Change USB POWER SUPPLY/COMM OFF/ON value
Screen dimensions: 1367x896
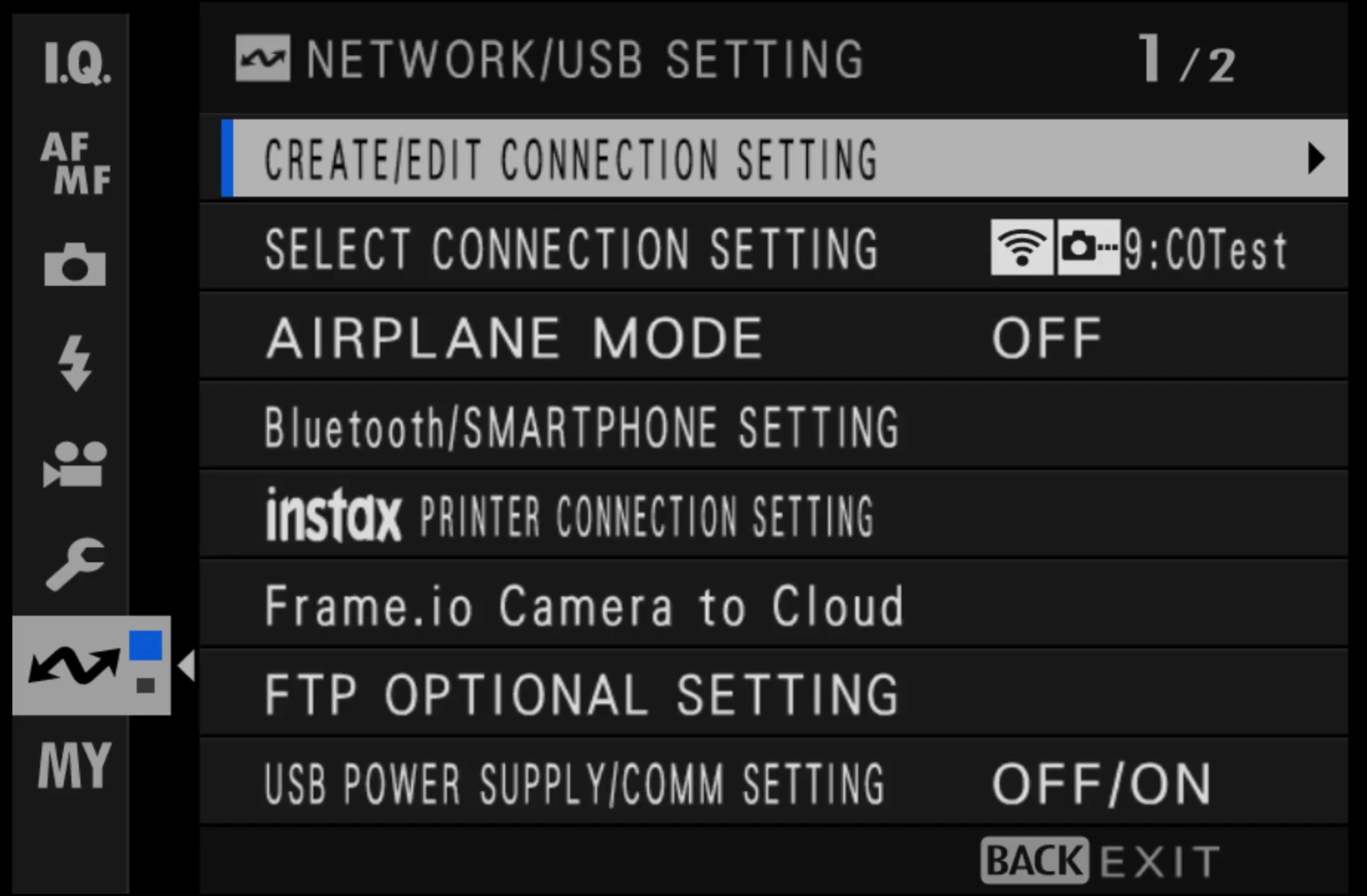[1102, 783]
